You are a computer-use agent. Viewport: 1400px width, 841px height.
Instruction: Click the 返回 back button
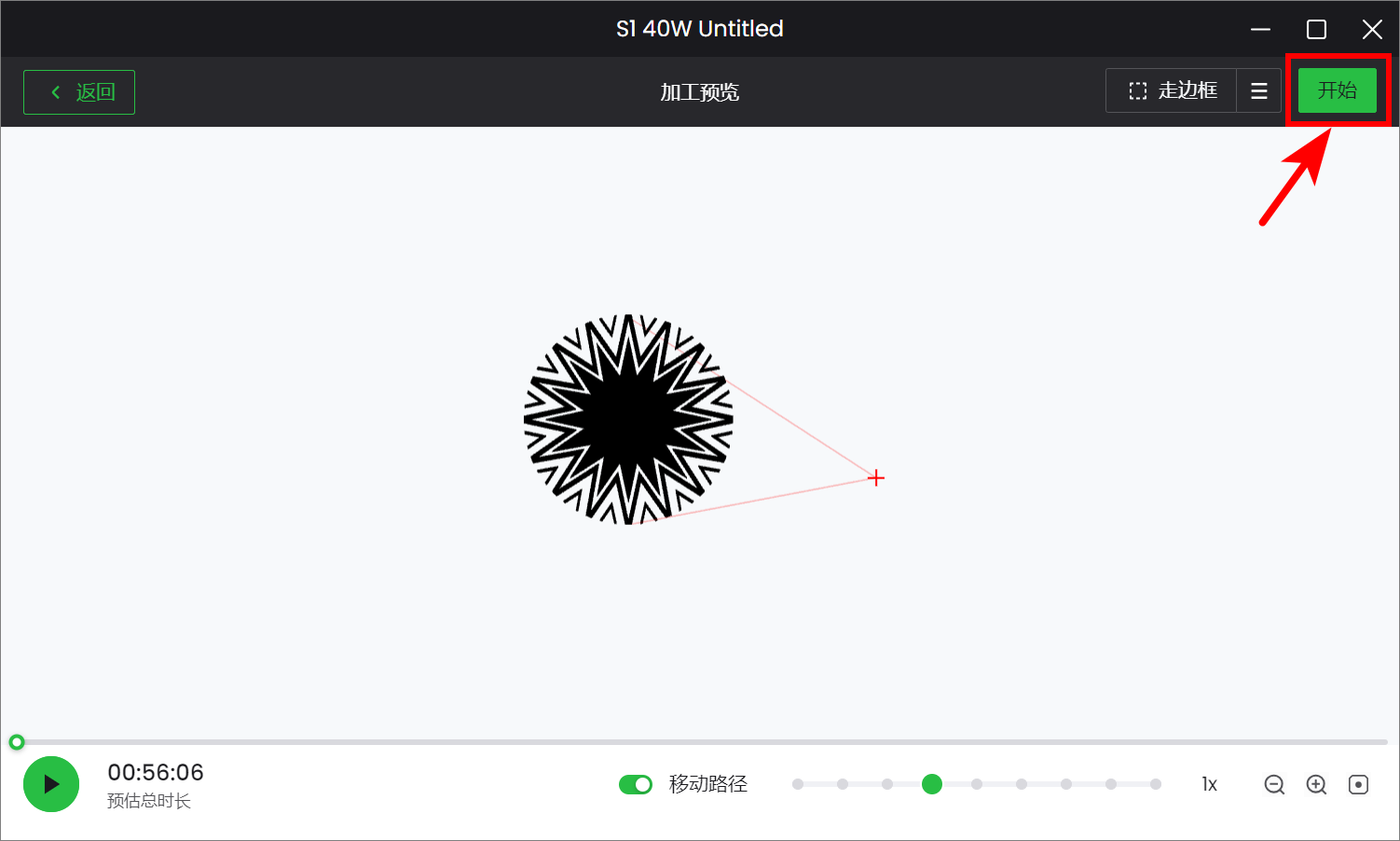pyautogui.click(x=79, y=92)
